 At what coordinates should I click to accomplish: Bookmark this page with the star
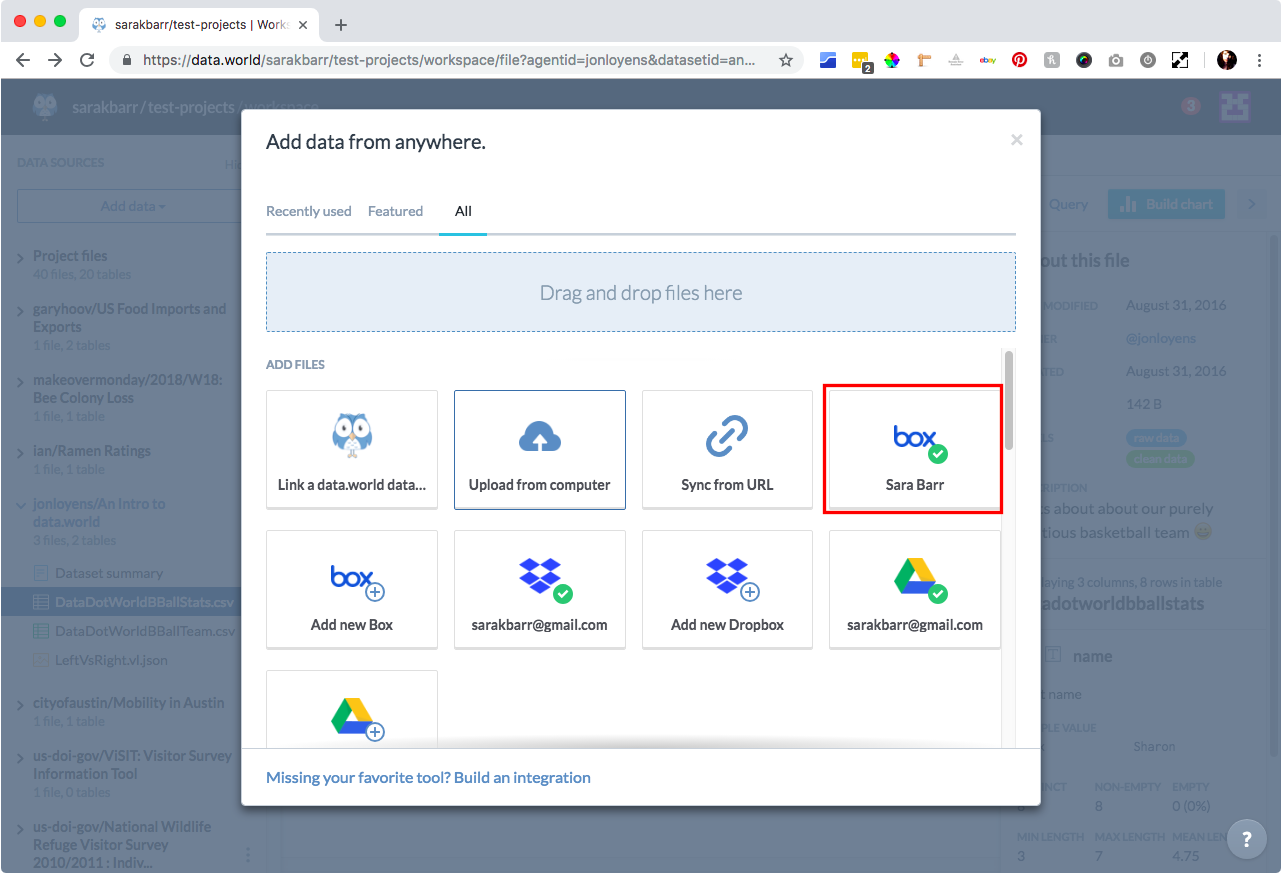[x=786, y=60]
